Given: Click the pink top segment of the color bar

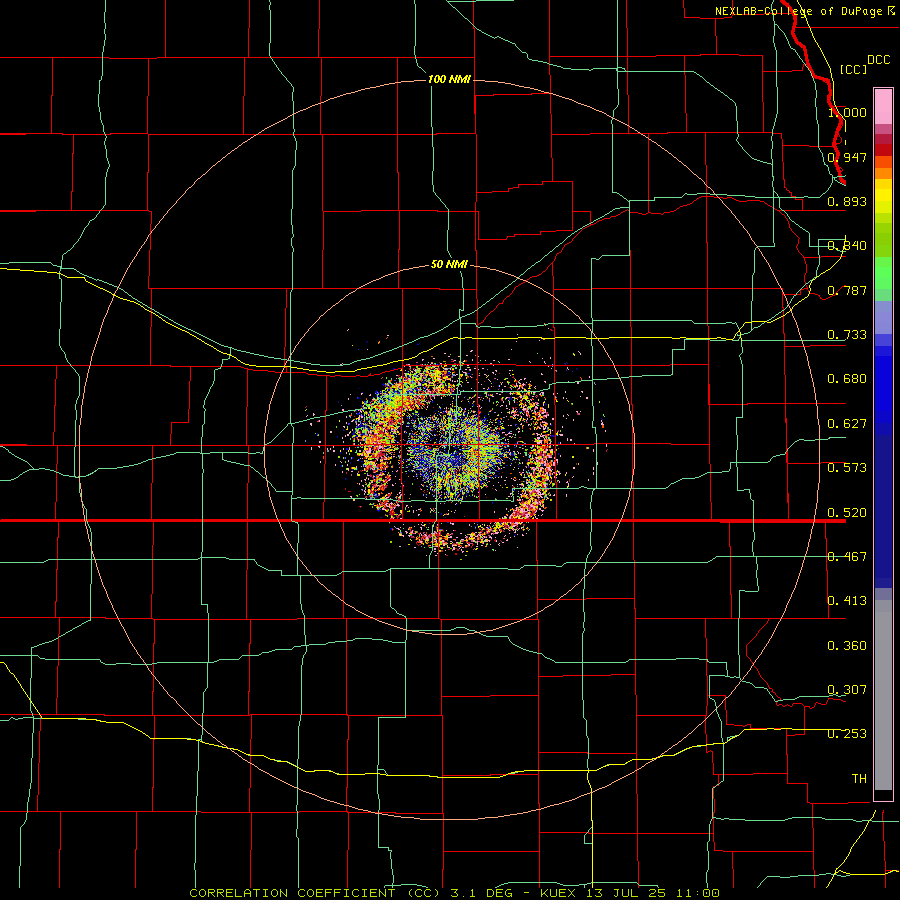Looking at the screenshot, I should click(883, 107).
